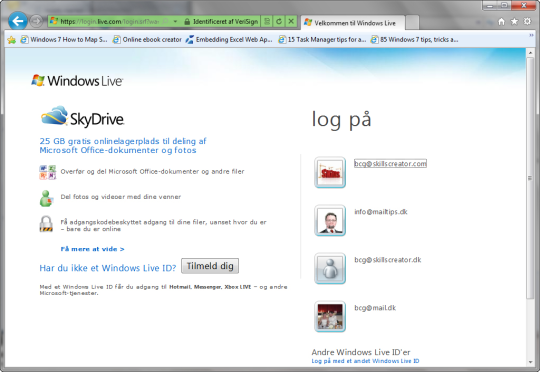Stop loading with the X icon
Image resolution: width=540 pixels, height=372 pixels.
(291, 21)
